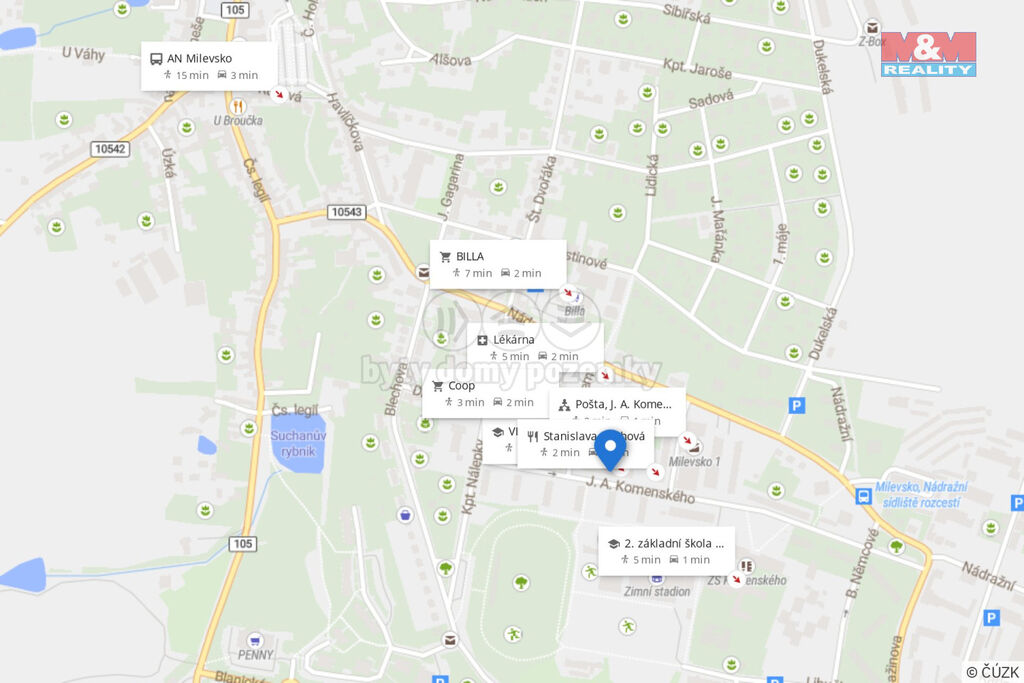Click the Milevsko 1 post office icon
The width and height of the screenshot is (1024, 683).
point(690,443)
